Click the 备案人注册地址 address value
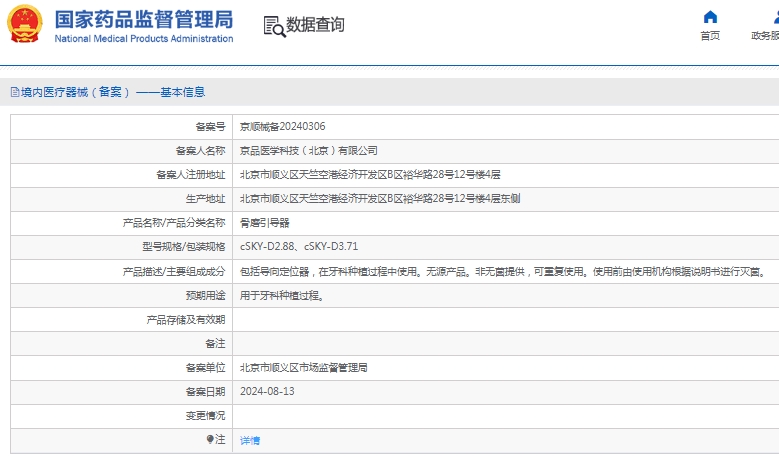Screen dimensions: 779x460 click(370, 174)
